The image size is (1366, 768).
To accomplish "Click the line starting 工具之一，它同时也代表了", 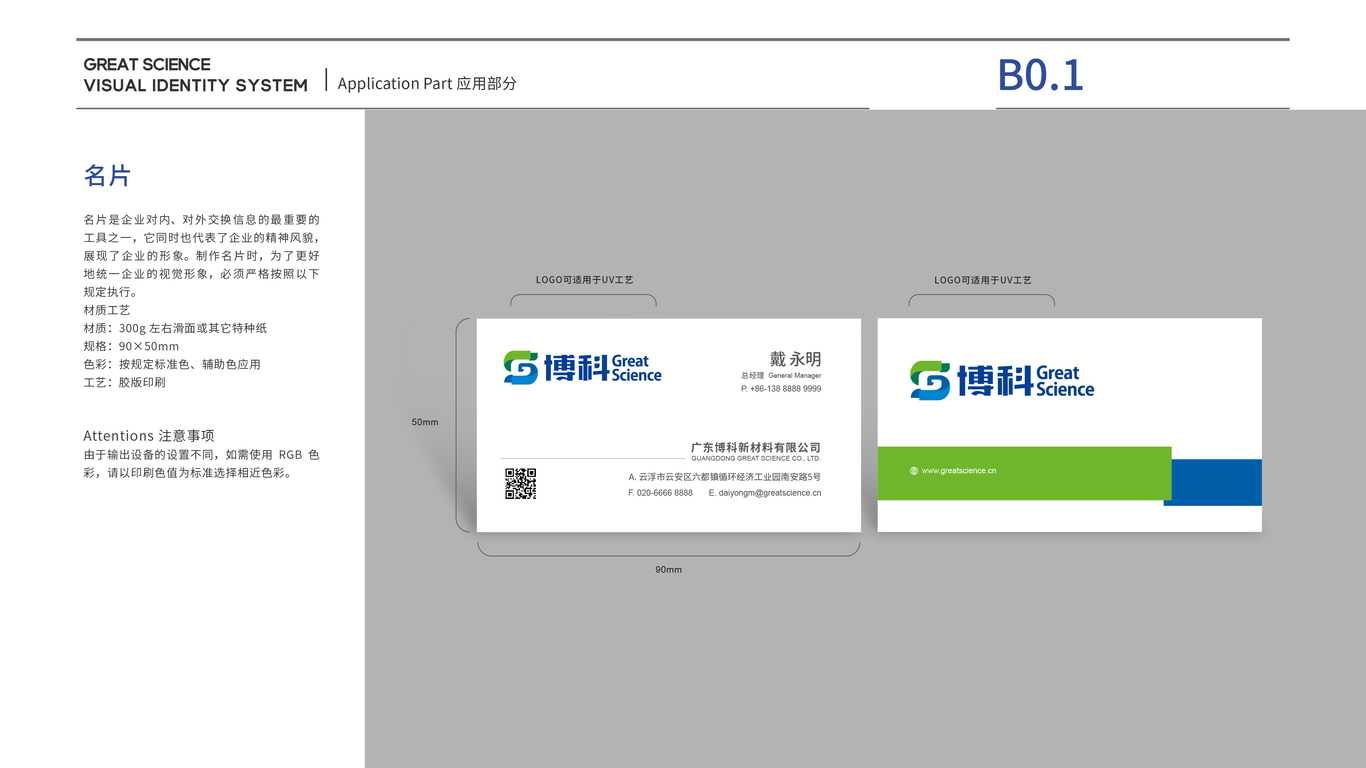I will (x=202, y=238).
